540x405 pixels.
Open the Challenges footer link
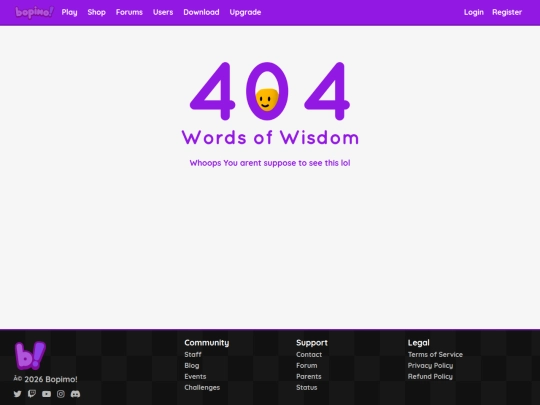pos(202,387)
